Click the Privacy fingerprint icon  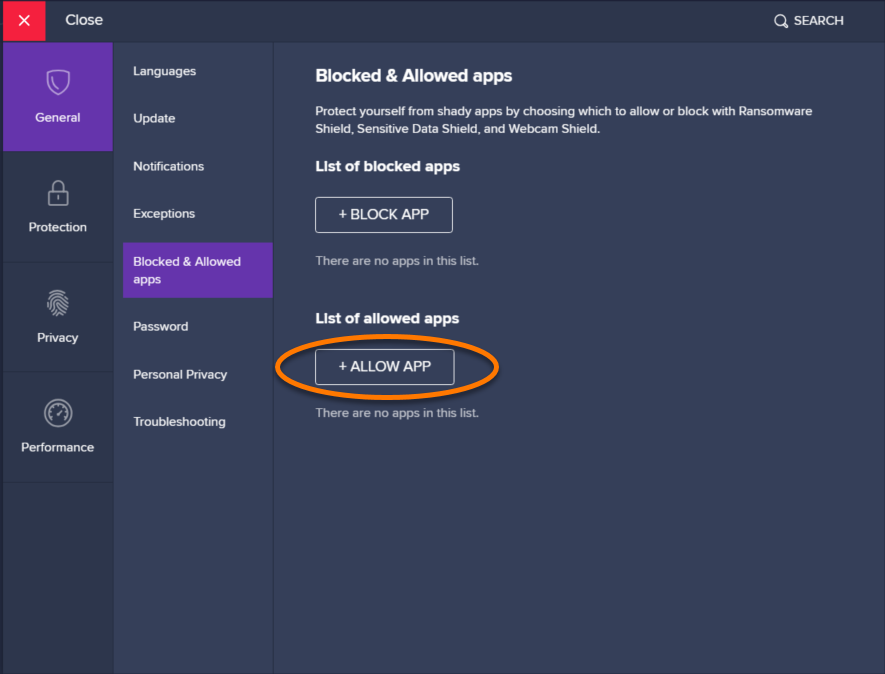[x=58, y=302]
